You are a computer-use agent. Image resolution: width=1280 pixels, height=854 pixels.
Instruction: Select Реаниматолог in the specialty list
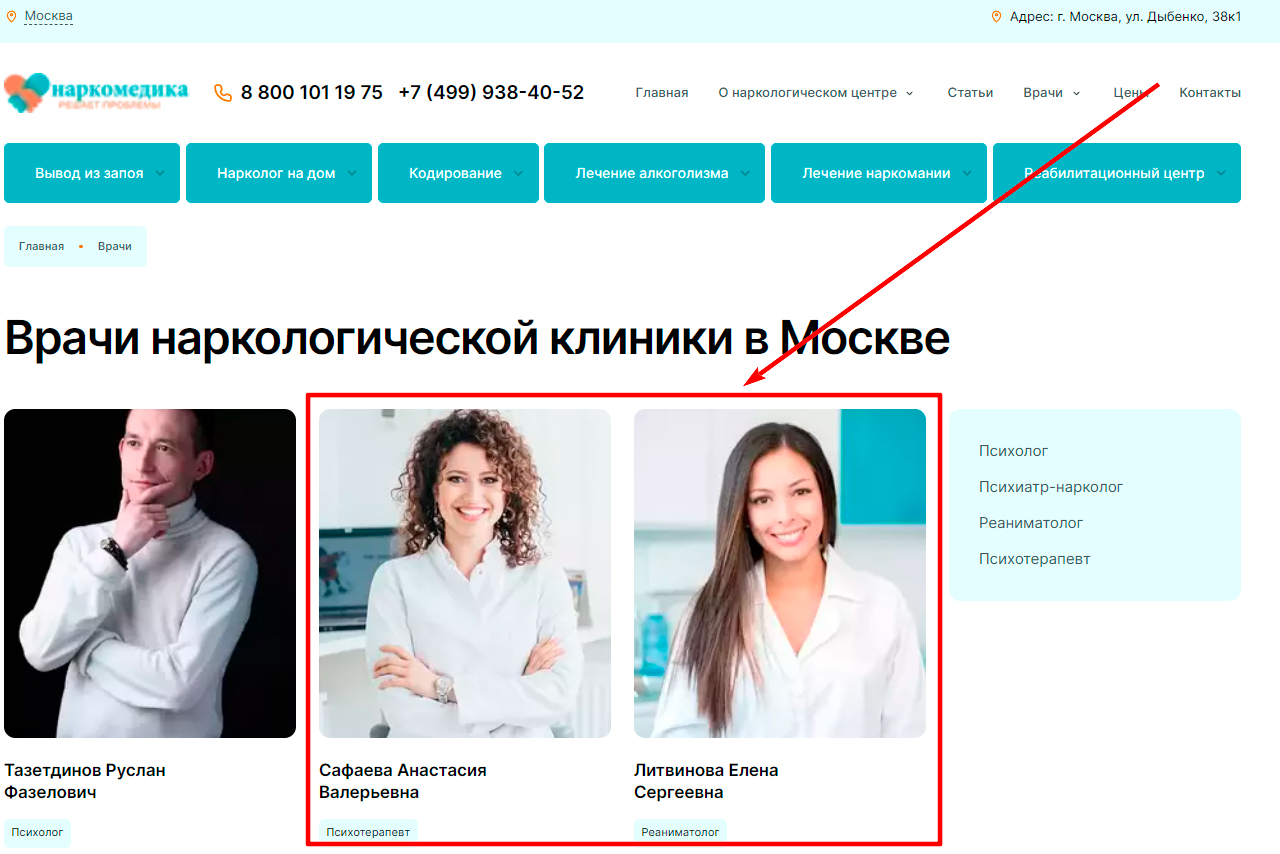(x=1031, y=523)
